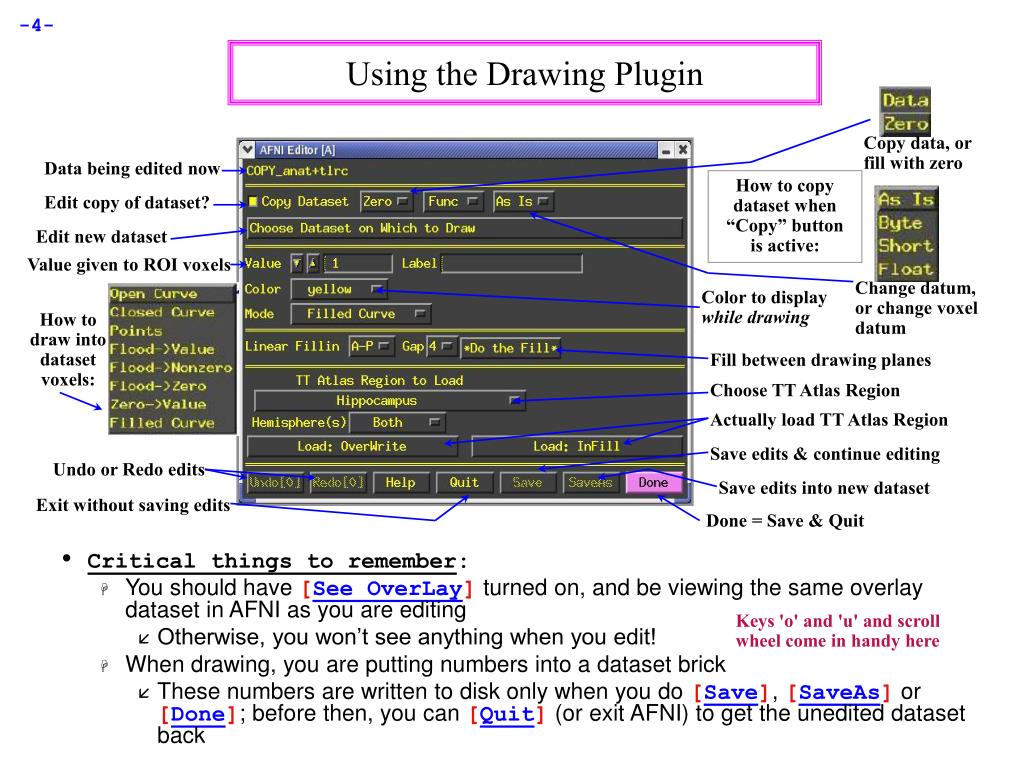Open the Hippocampus atlas region dropdown

coord(389,401)
